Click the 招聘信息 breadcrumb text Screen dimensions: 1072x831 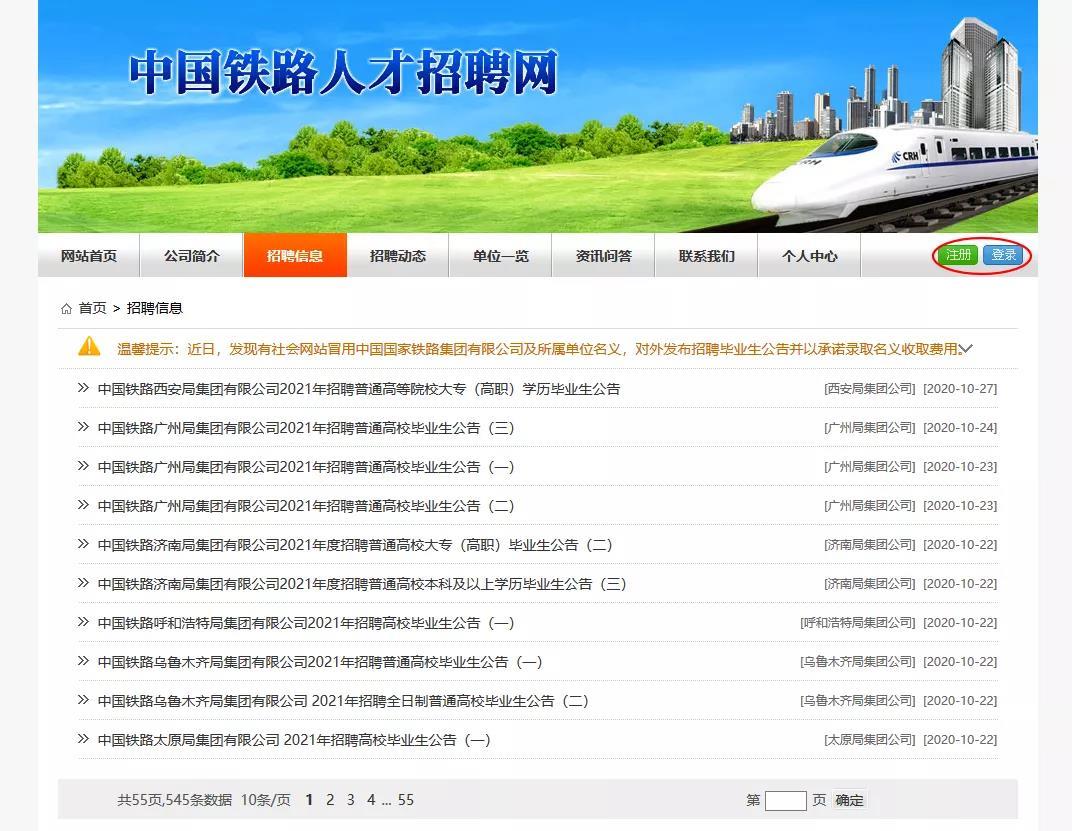pyautogui.click(x=155, y=308)
